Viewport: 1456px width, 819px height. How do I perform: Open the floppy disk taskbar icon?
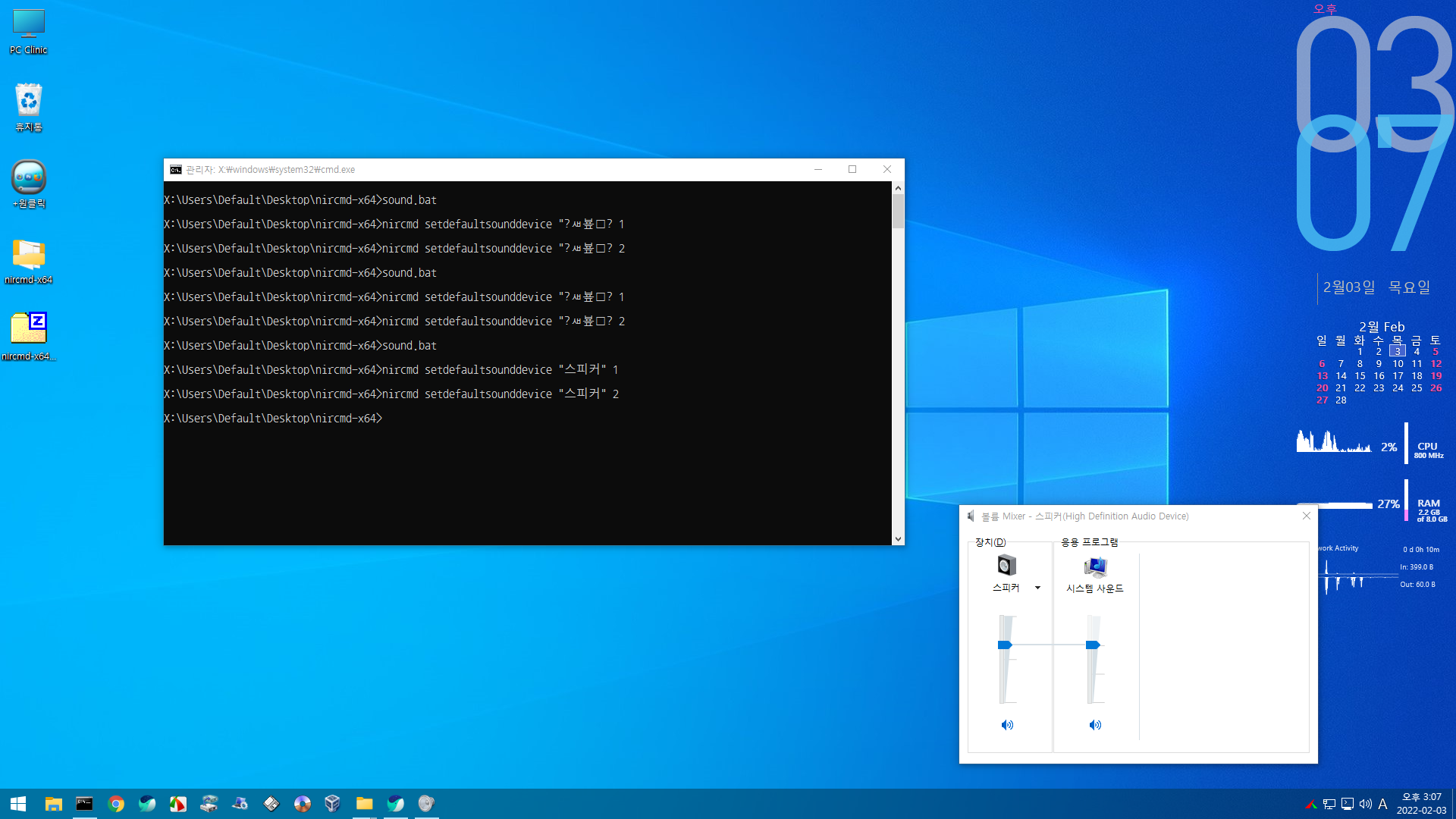tap(271, 804)
